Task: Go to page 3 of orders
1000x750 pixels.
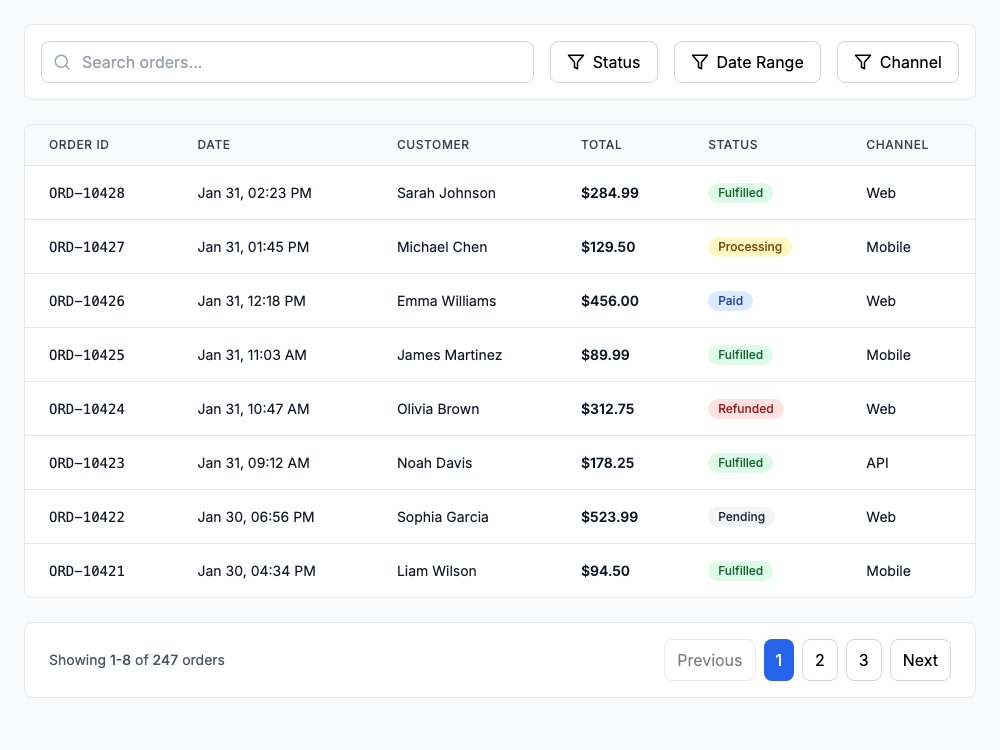Action: [x=864, y=660]
